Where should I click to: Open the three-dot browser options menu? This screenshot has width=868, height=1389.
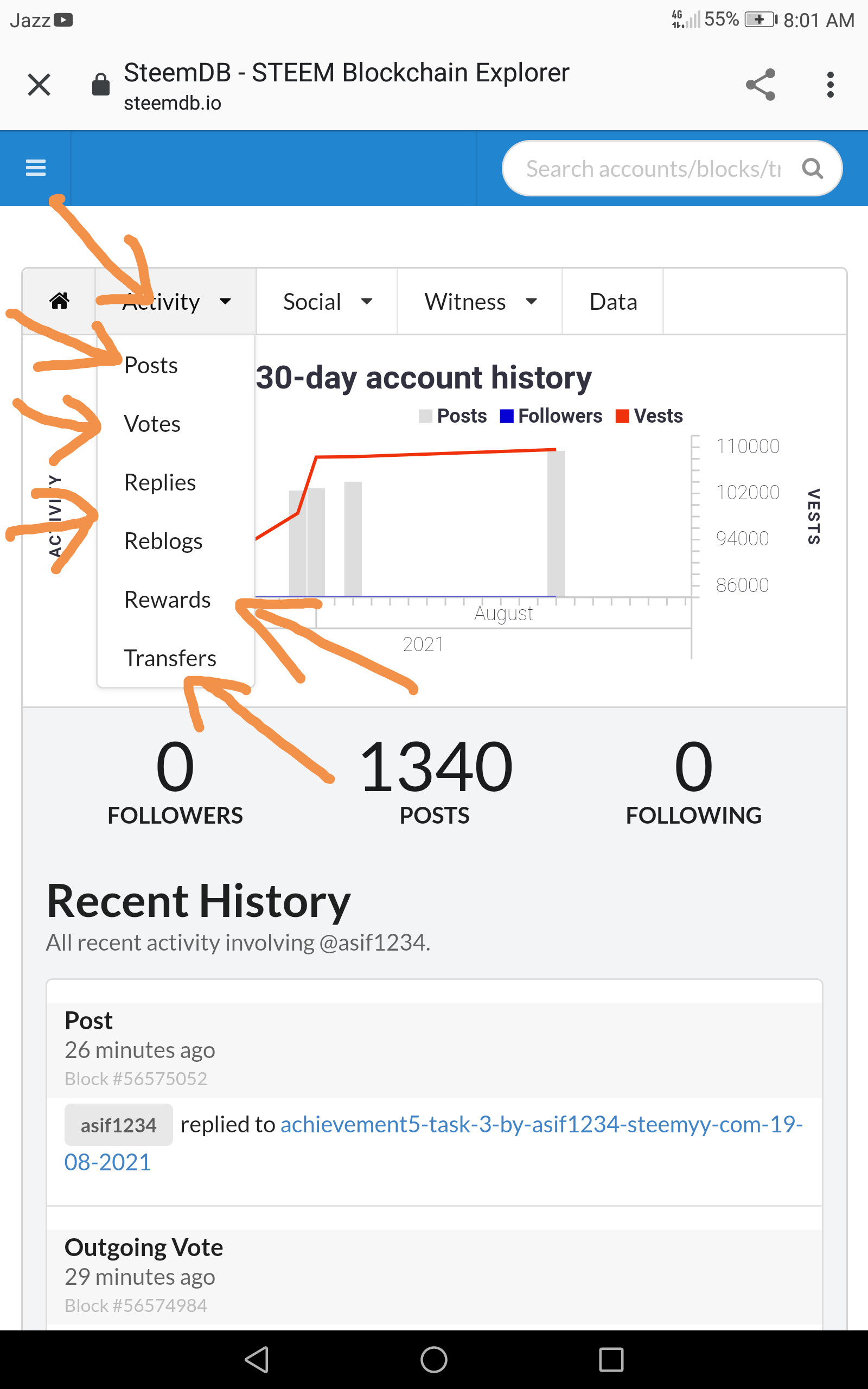click(x=830, y=85)
